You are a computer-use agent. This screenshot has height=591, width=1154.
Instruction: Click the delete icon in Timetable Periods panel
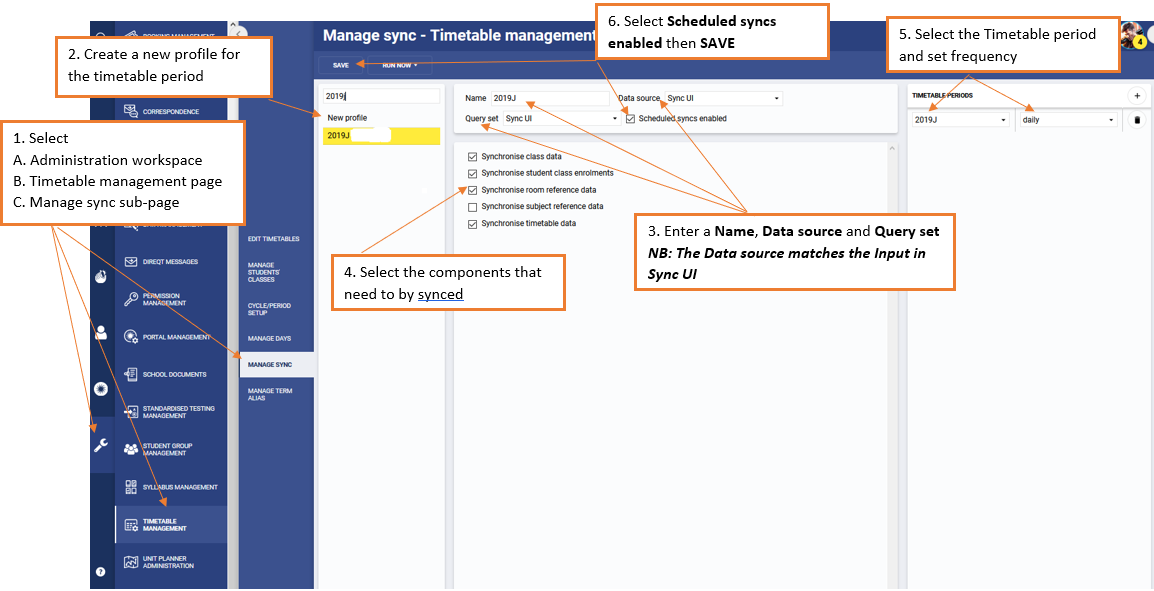(1138, 118)
